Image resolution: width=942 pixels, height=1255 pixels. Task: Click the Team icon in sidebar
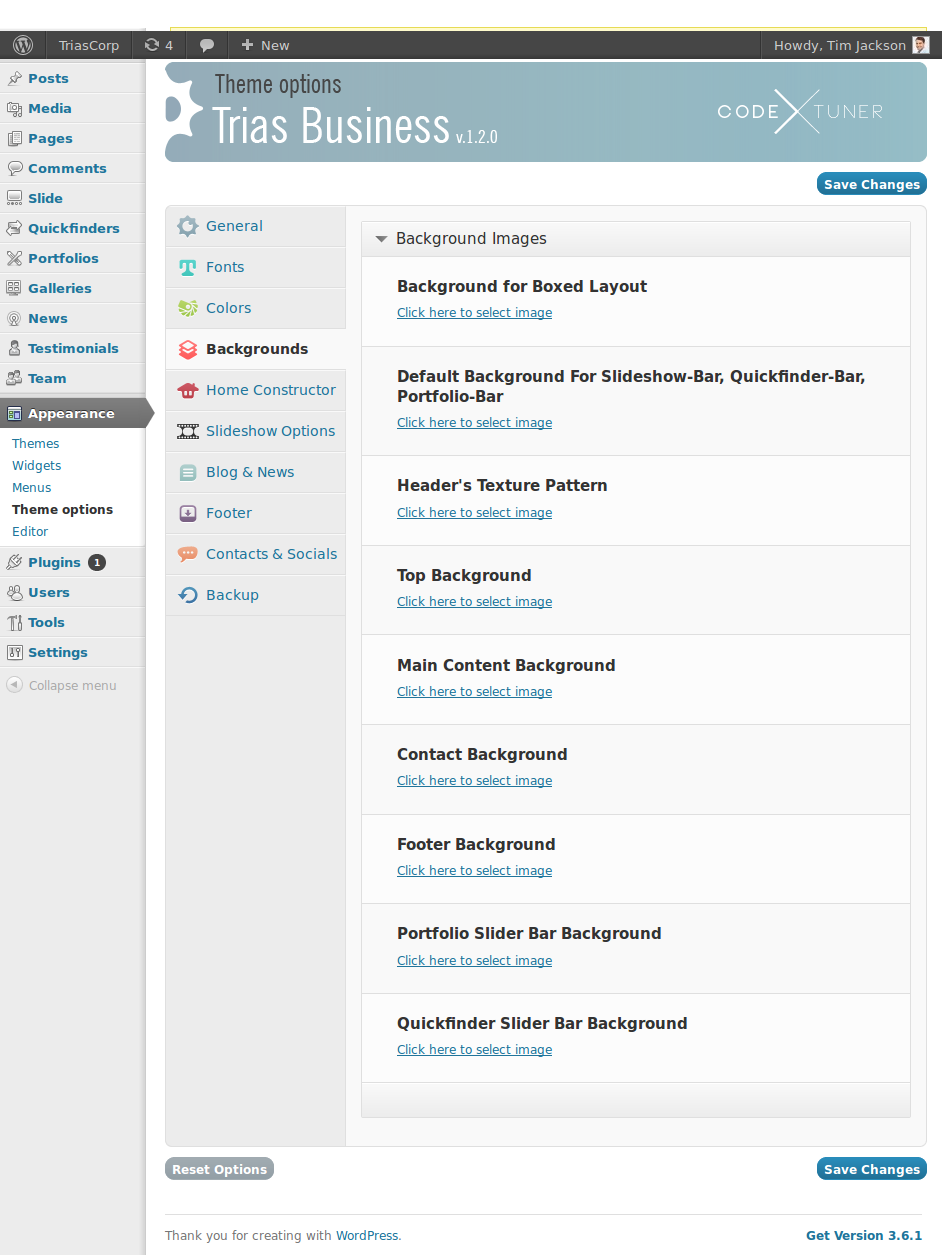click(x=14, y=378)
